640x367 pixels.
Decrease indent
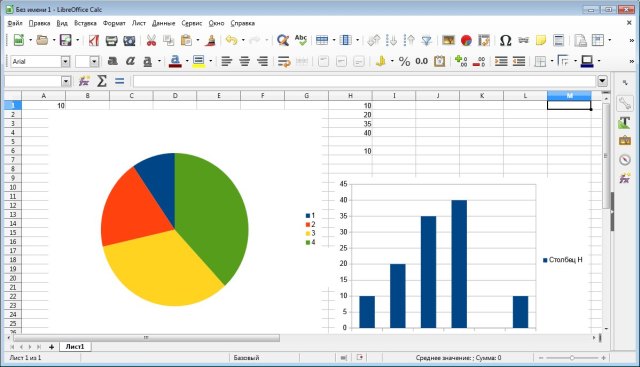[519, 61]
